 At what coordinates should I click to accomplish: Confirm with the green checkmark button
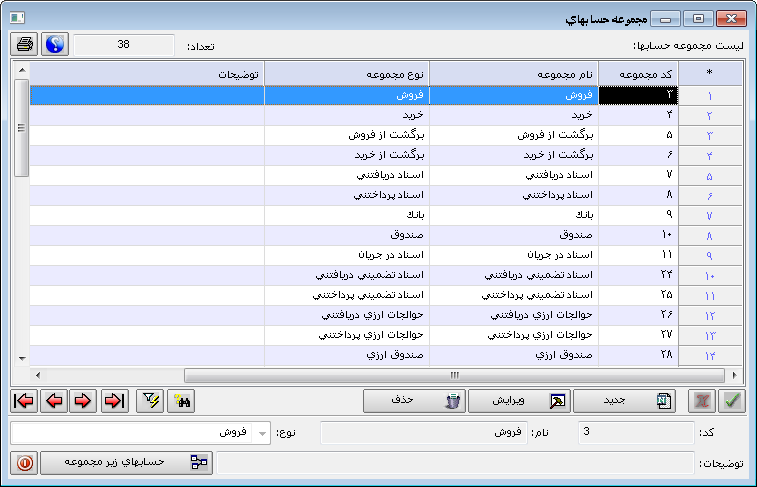tap(732, 401)
